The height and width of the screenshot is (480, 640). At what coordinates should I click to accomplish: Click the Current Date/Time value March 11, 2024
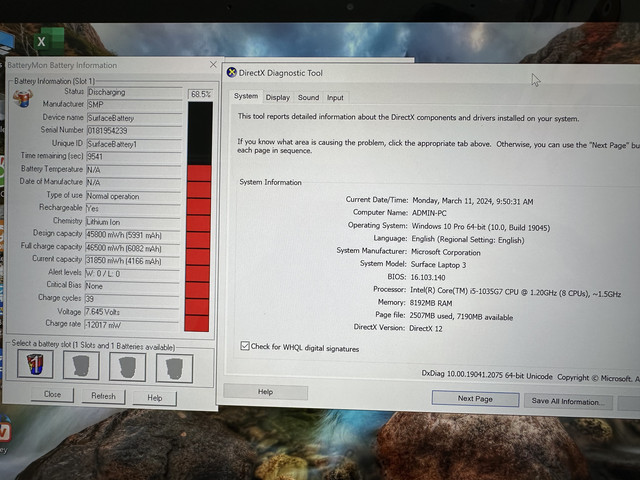[473, 201]
